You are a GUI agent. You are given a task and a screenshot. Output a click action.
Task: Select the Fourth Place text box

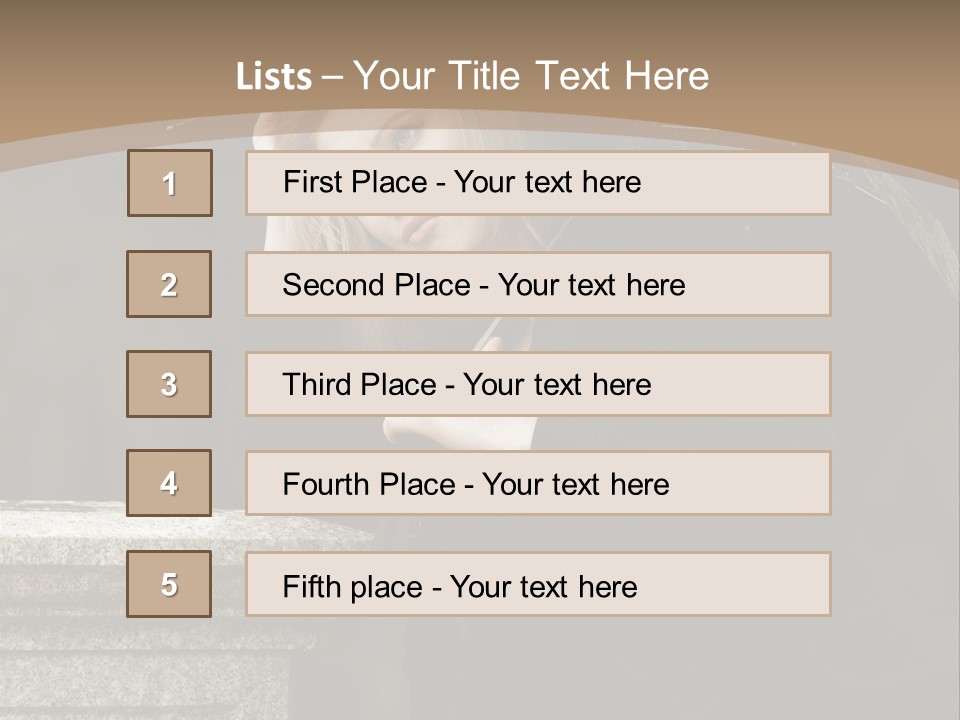(x=538, y=484)
